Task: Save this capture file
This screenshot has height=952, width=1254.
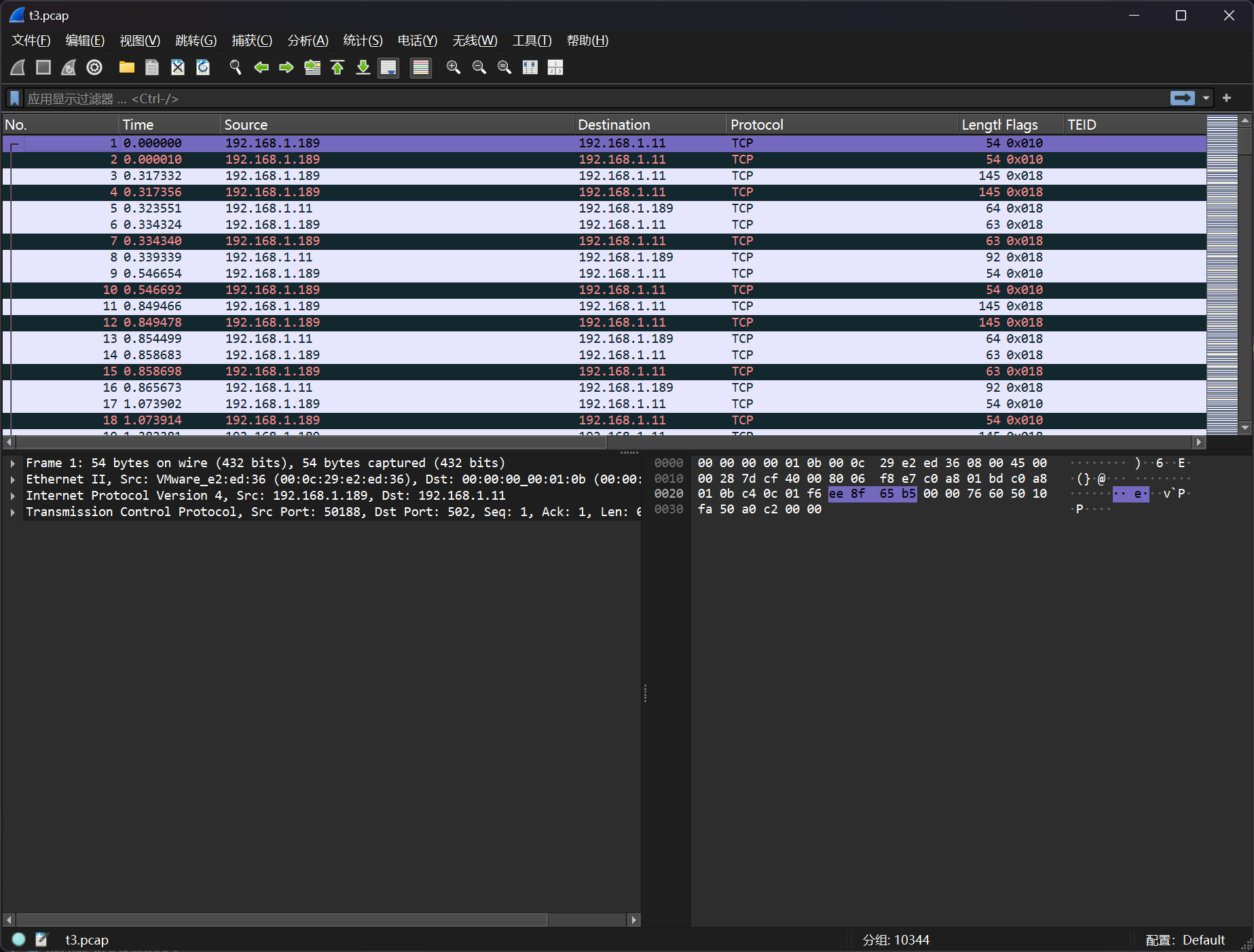Action: (x=152, y=67)
